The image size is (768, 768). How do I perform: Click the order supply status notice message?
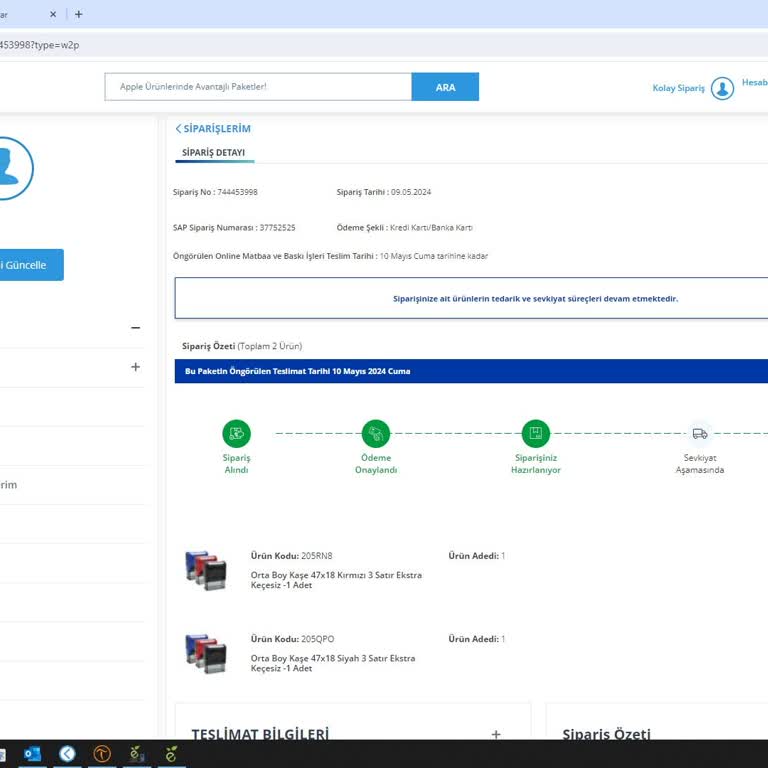(535, 299)
